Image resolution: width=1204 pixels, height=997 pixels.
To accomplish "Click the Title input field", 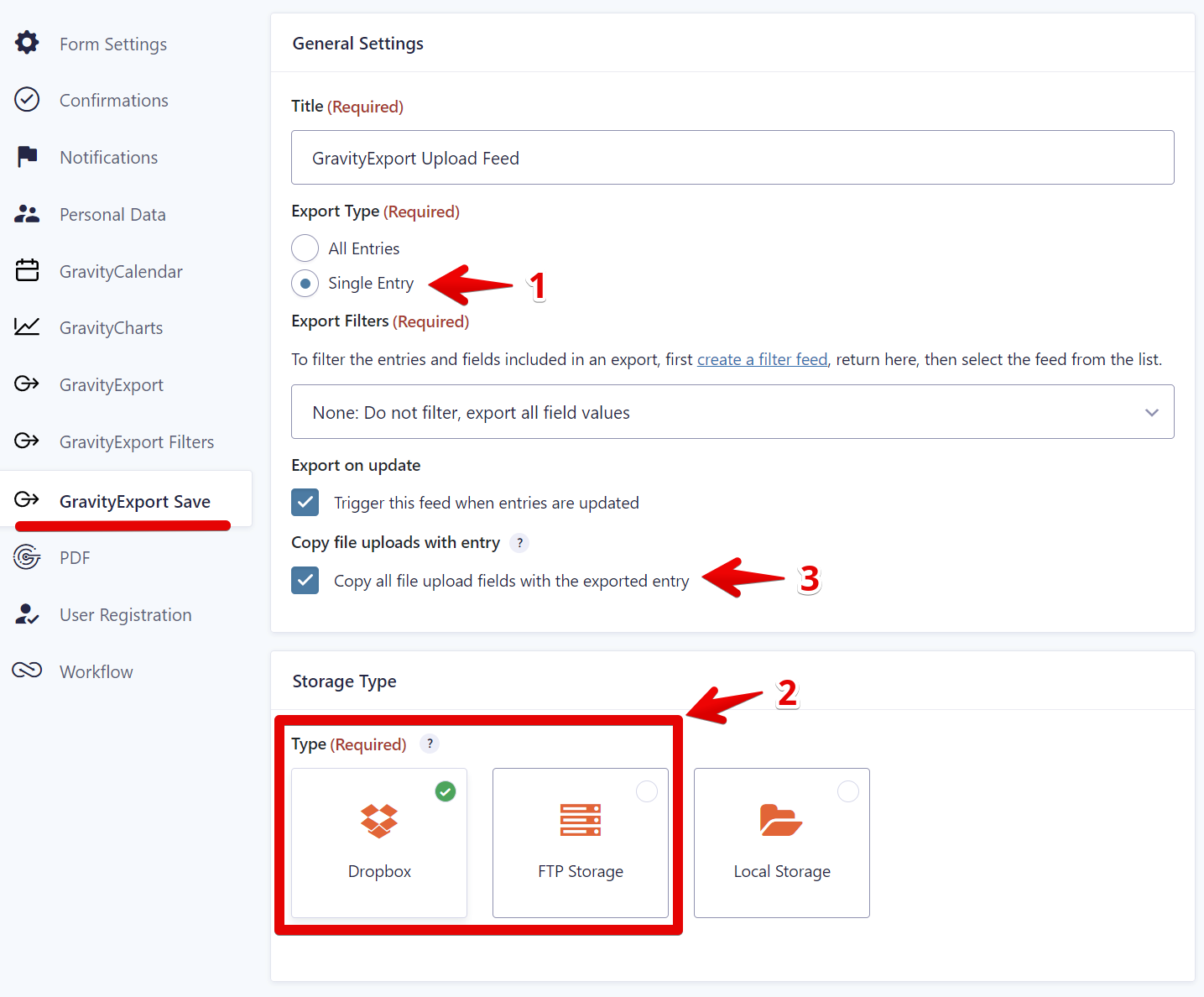I will [732, 158].
